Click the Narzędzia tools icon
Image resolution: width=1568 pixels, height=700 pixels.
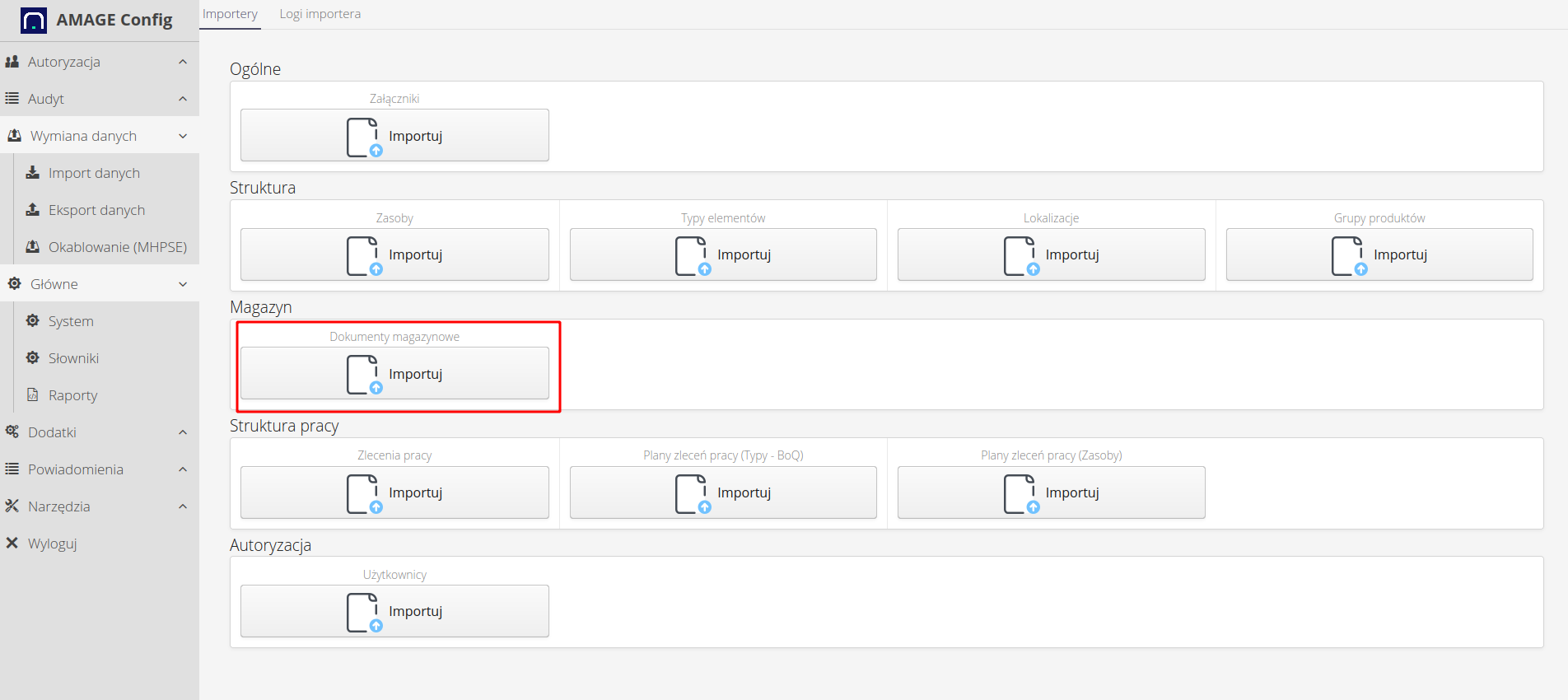tap(12, 506)
